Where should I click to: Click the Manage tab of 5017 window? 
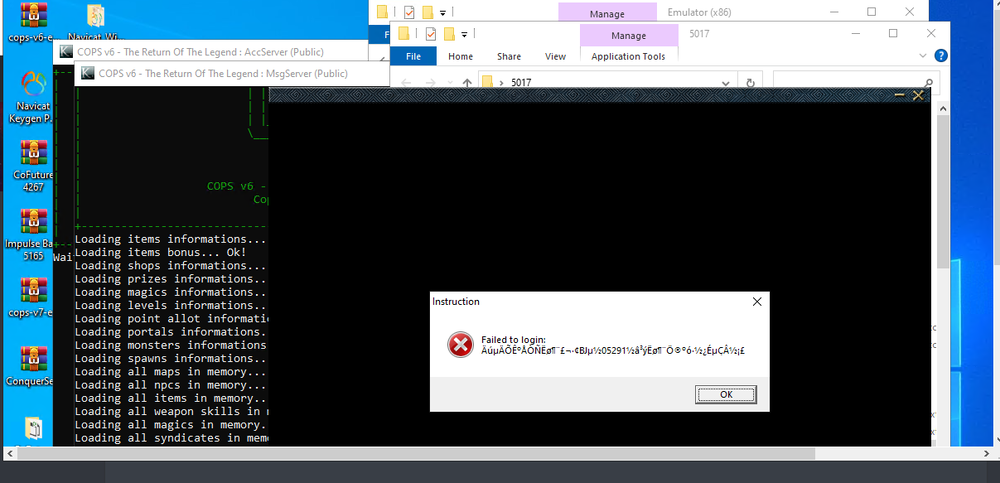[628, 36]
